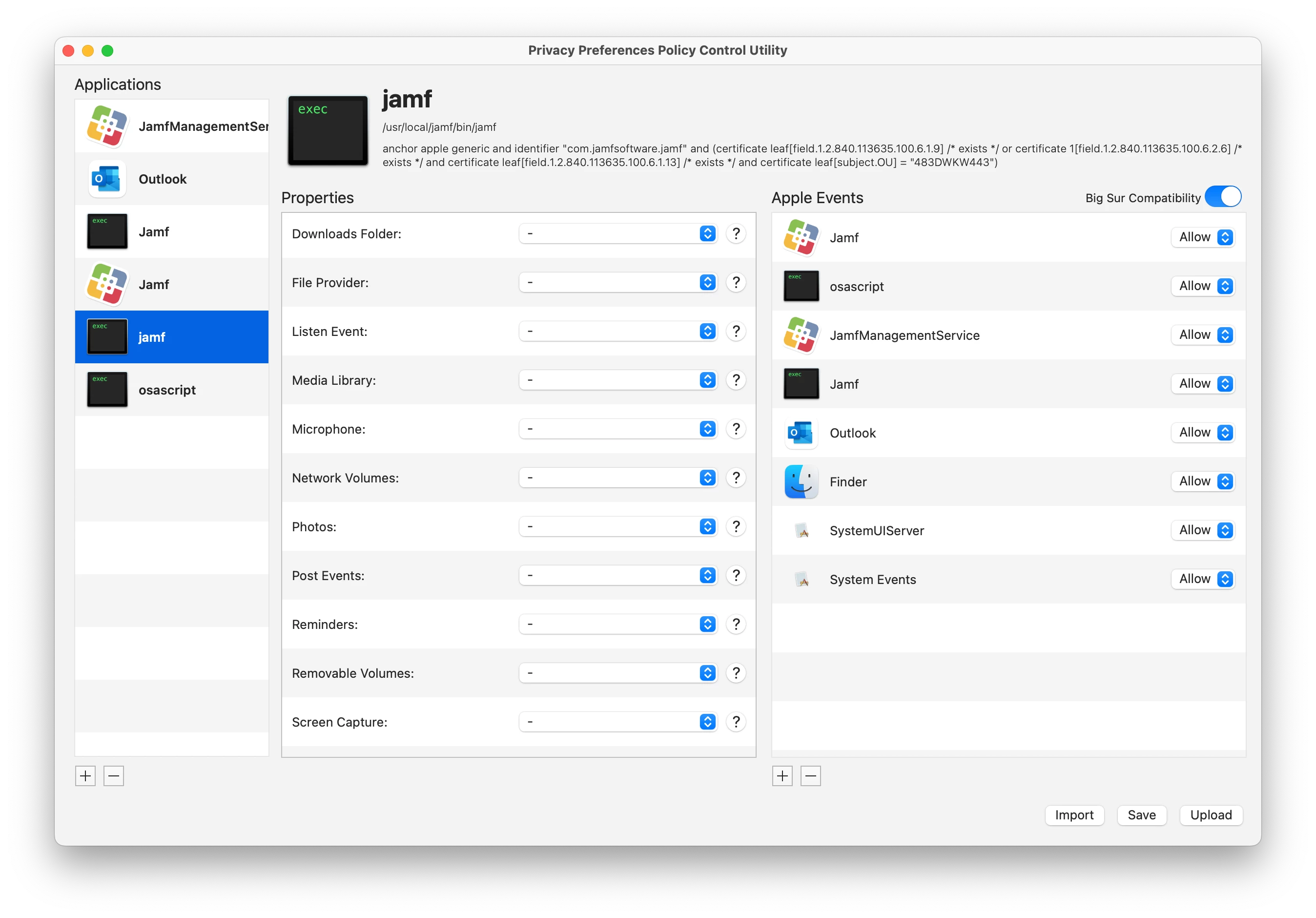Select JamfManagementService in the Applications list
Screen dimensions: 1316x918
pos(171,126)
